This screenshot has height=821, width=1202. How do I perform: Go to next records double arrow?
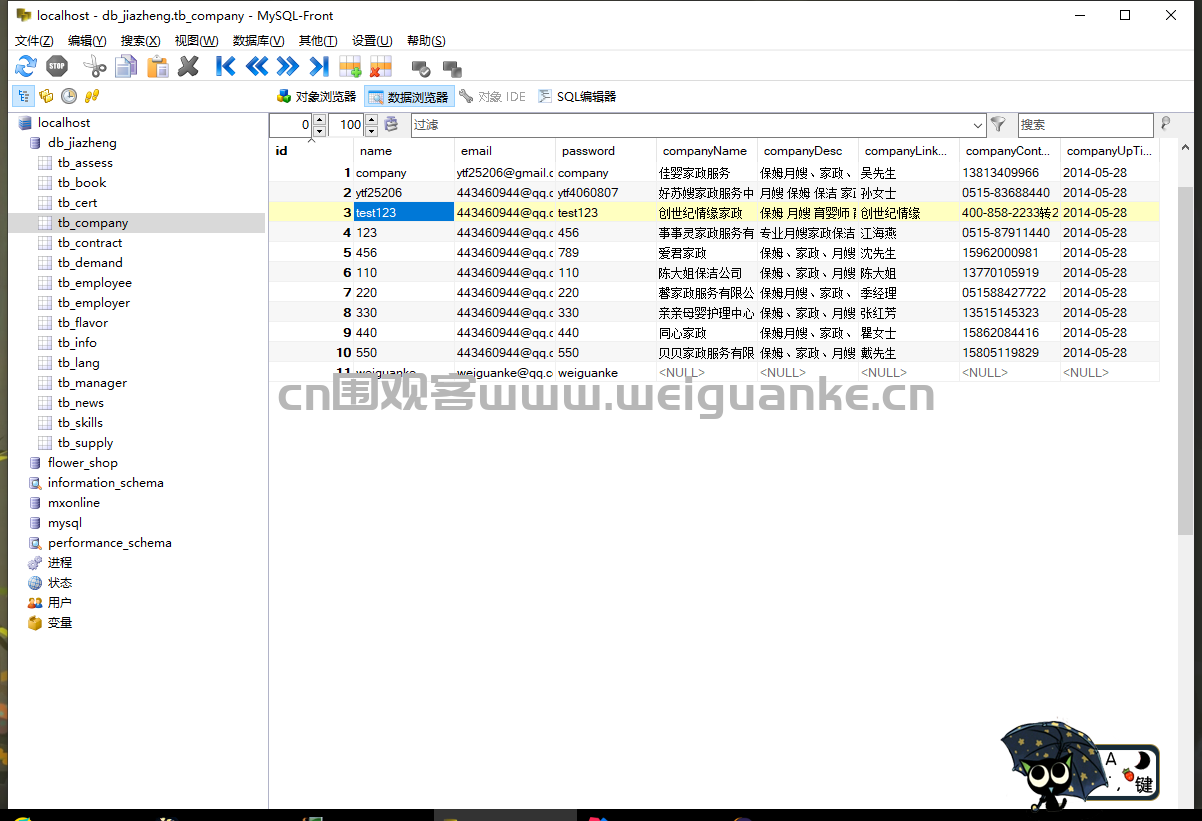[288, 67]
